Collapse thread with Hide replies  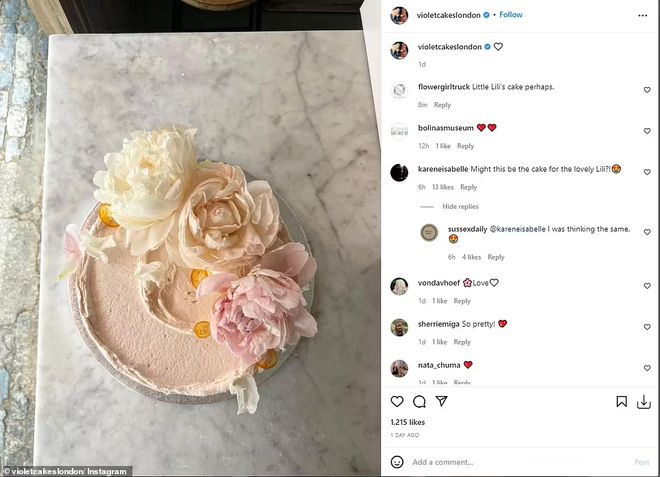tap(460, 206)
